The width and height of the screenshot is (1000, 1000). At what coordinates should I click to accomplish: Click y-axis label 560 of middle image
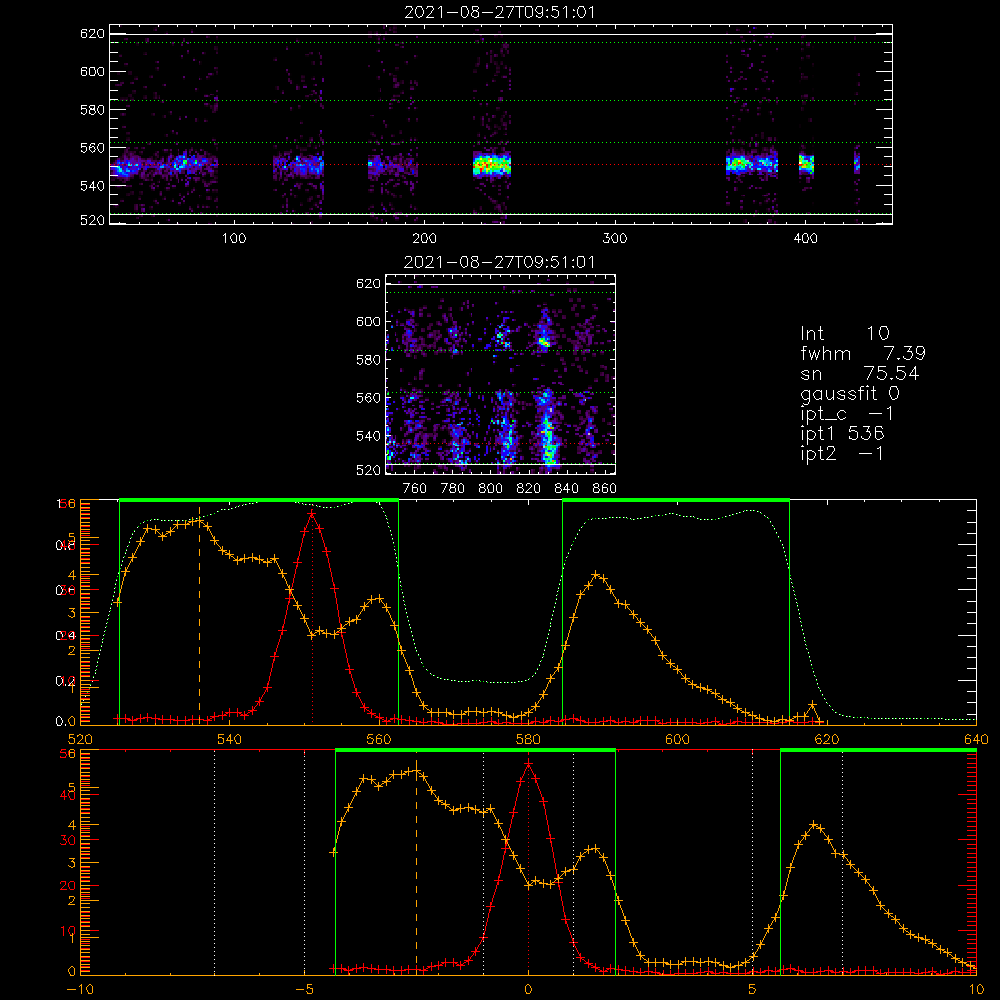click(368, 398)
